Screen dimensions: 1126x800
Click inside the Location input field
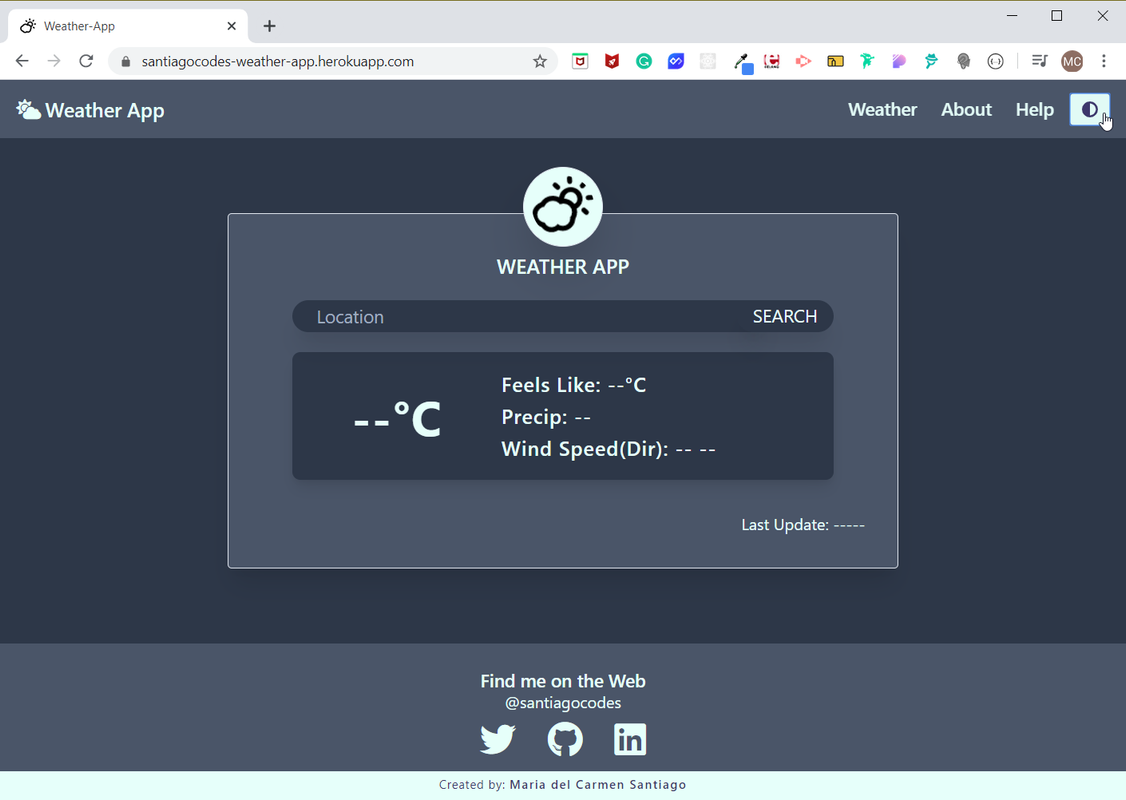(450, 316)
